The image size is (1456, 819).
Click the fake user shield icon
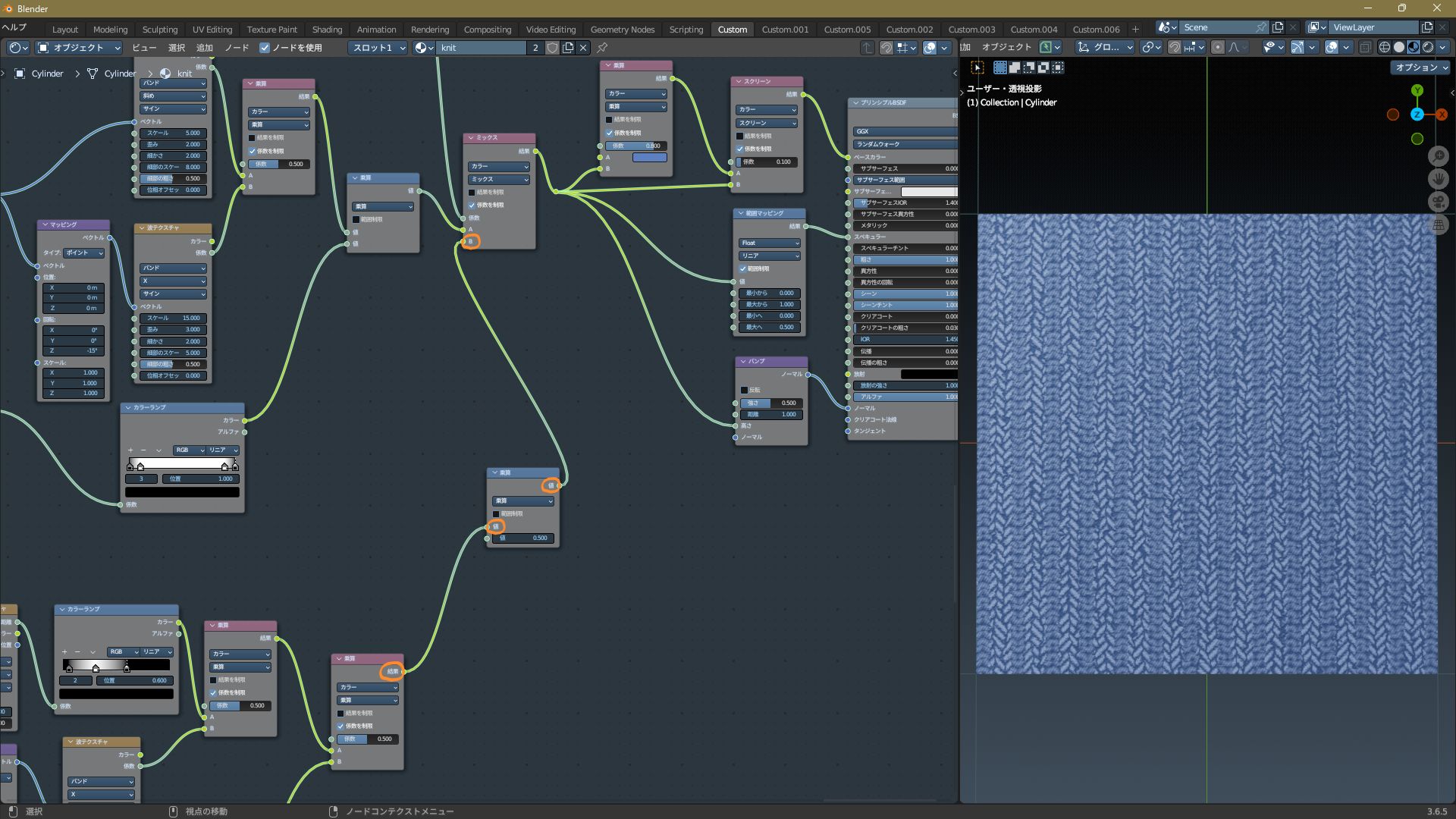coord(552,47)
